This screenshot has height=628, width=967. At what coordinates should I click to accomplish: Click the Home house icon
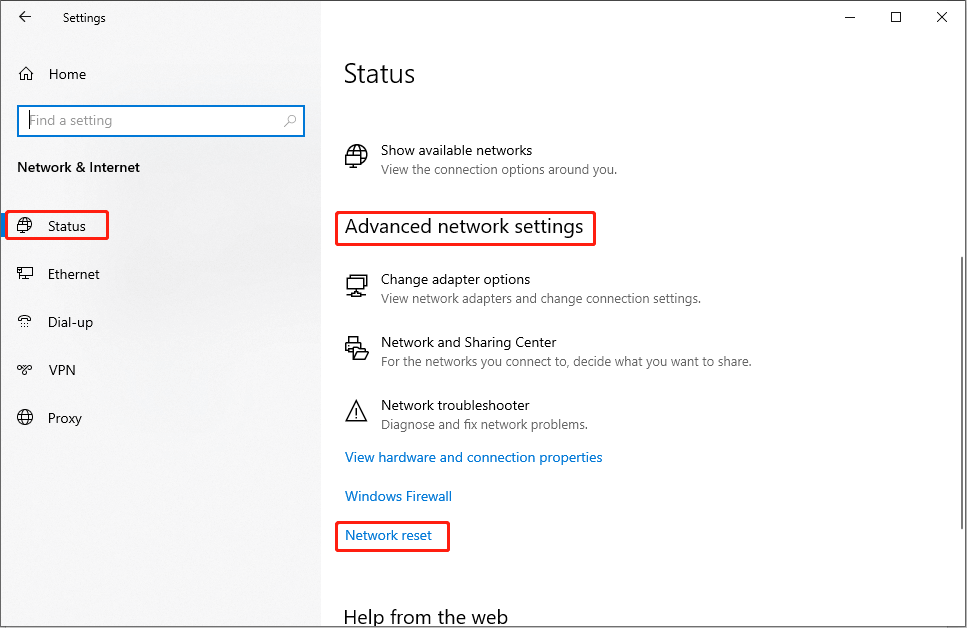click(24, 73)
